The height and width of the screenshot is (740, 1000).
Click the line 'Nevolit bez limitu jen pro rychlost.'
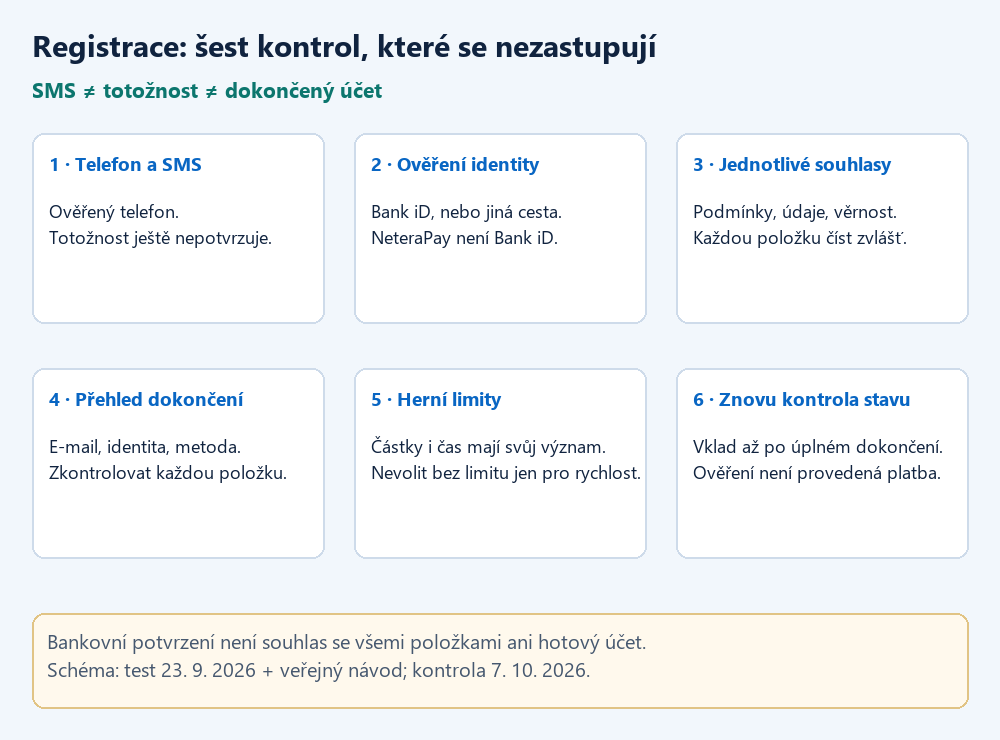(506, 473)
